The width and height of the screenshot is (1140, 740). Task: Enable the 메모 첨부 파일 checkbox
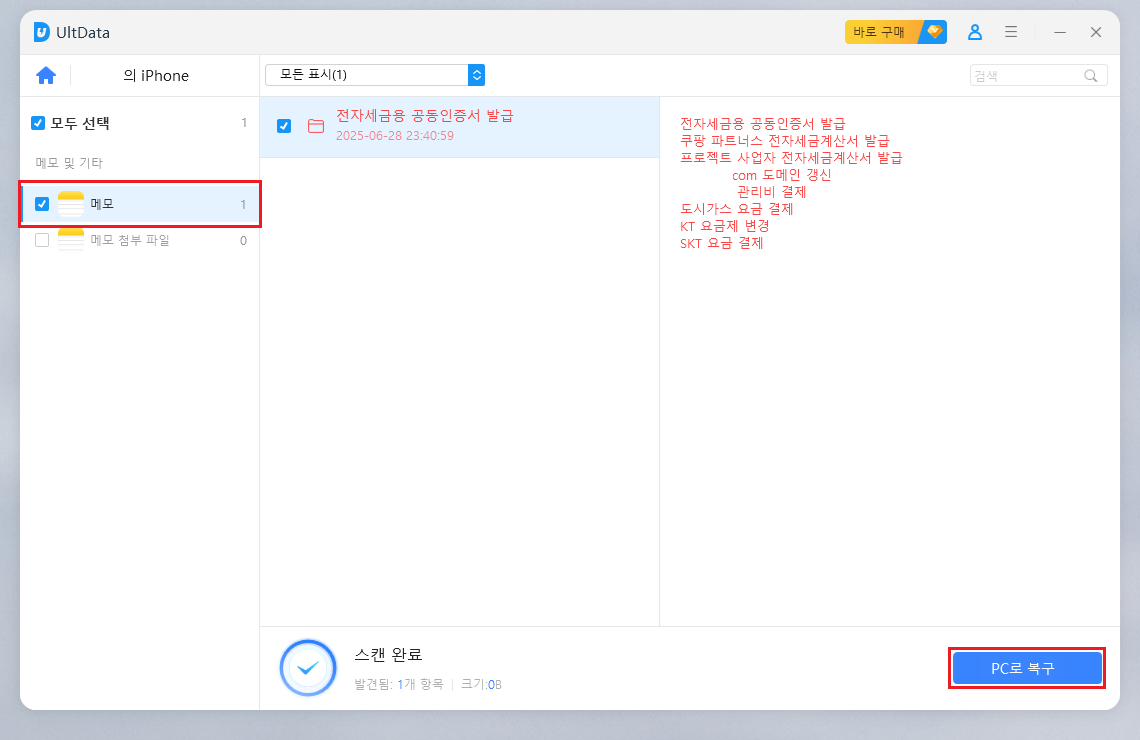pos(41,240)
